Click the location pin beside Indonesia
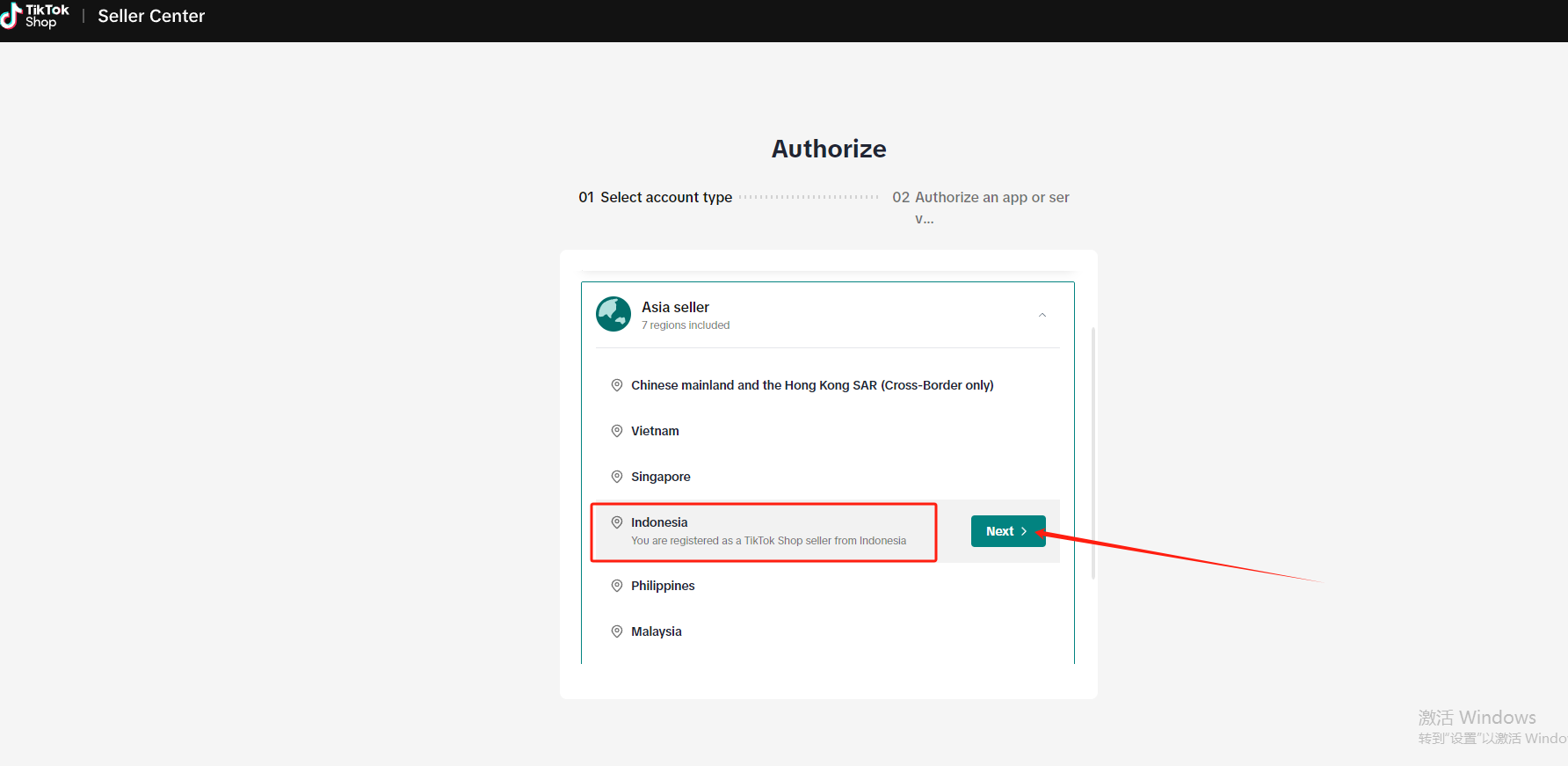The height and width of the screenshot is (766, 1568). coord(617,522)
